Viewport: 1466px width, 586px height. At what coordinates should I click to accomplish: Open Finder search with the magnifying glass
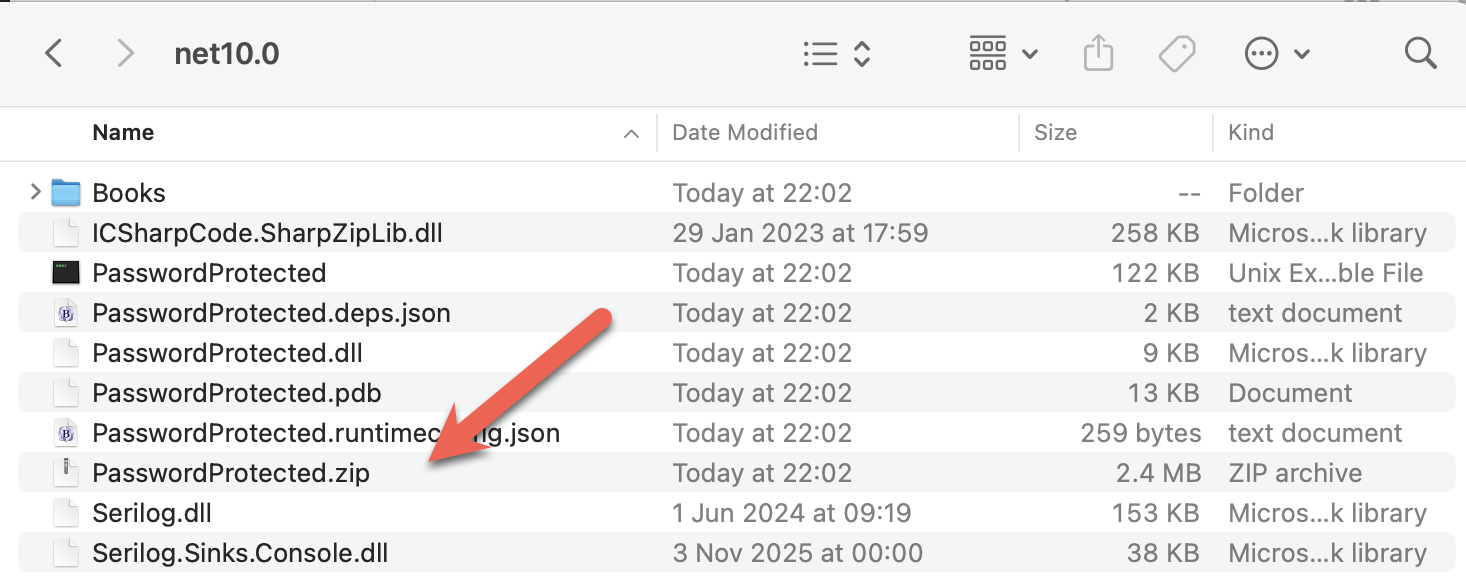[1420, 53]
